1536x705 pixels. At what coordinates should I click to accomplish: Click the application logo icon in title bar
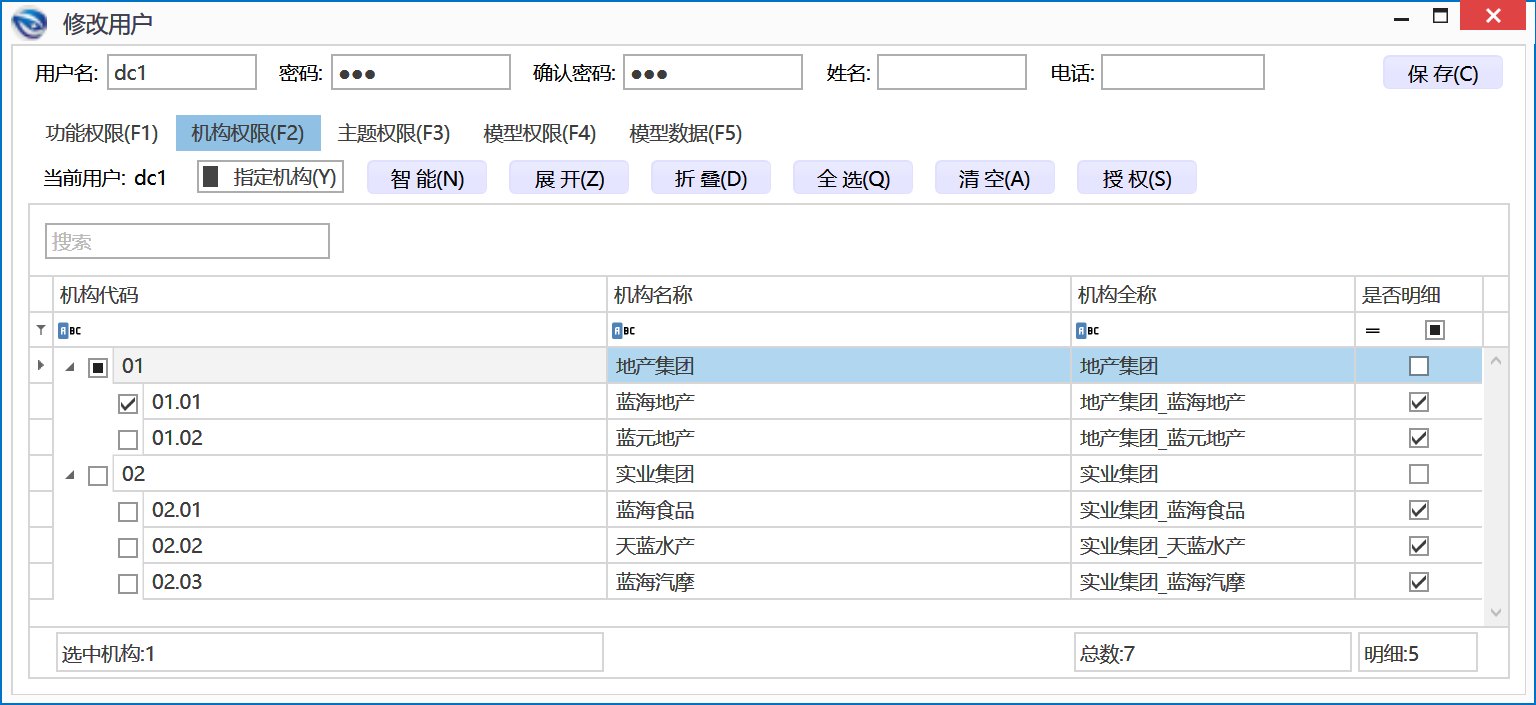click(30, 21)
